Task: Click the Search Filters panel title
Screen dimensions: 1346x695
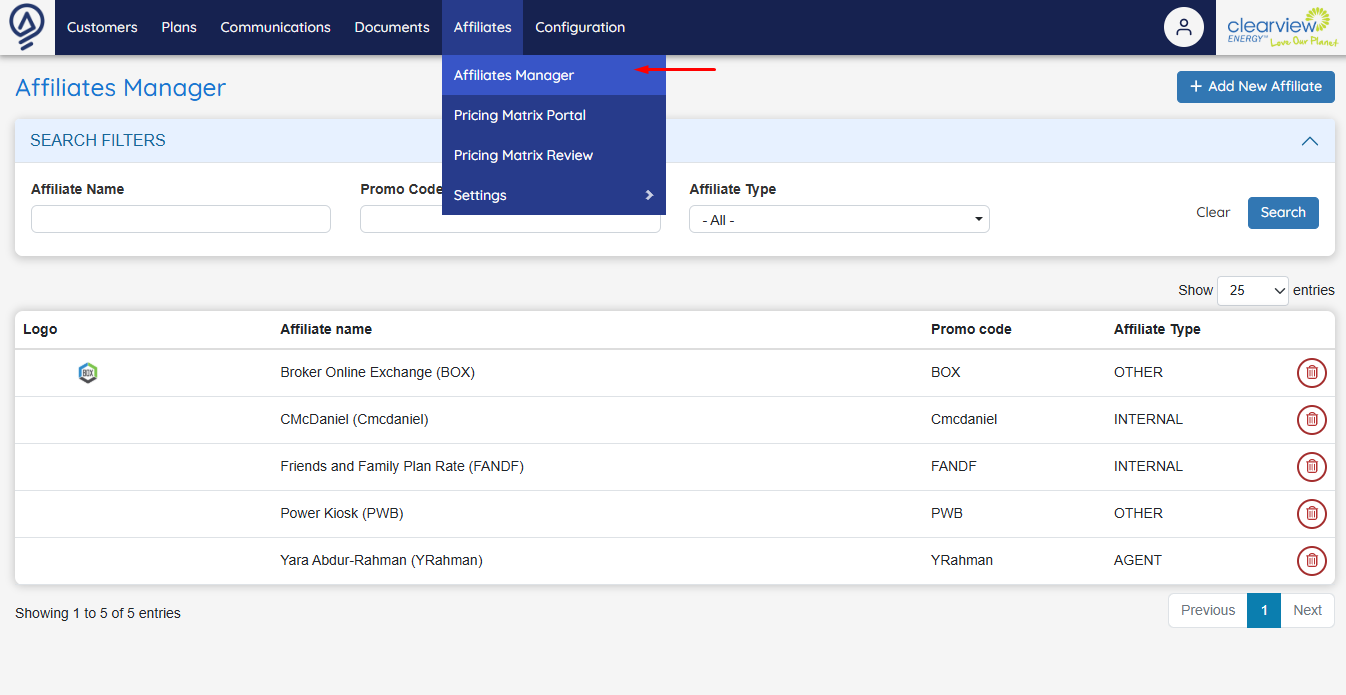Action: click(x=98, y=141)
